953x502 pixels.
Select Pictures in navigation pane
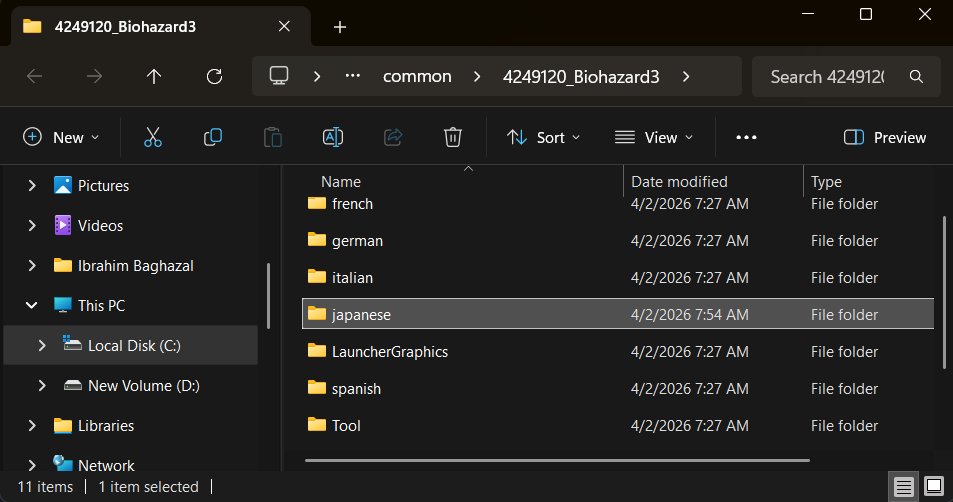(103, 185)
